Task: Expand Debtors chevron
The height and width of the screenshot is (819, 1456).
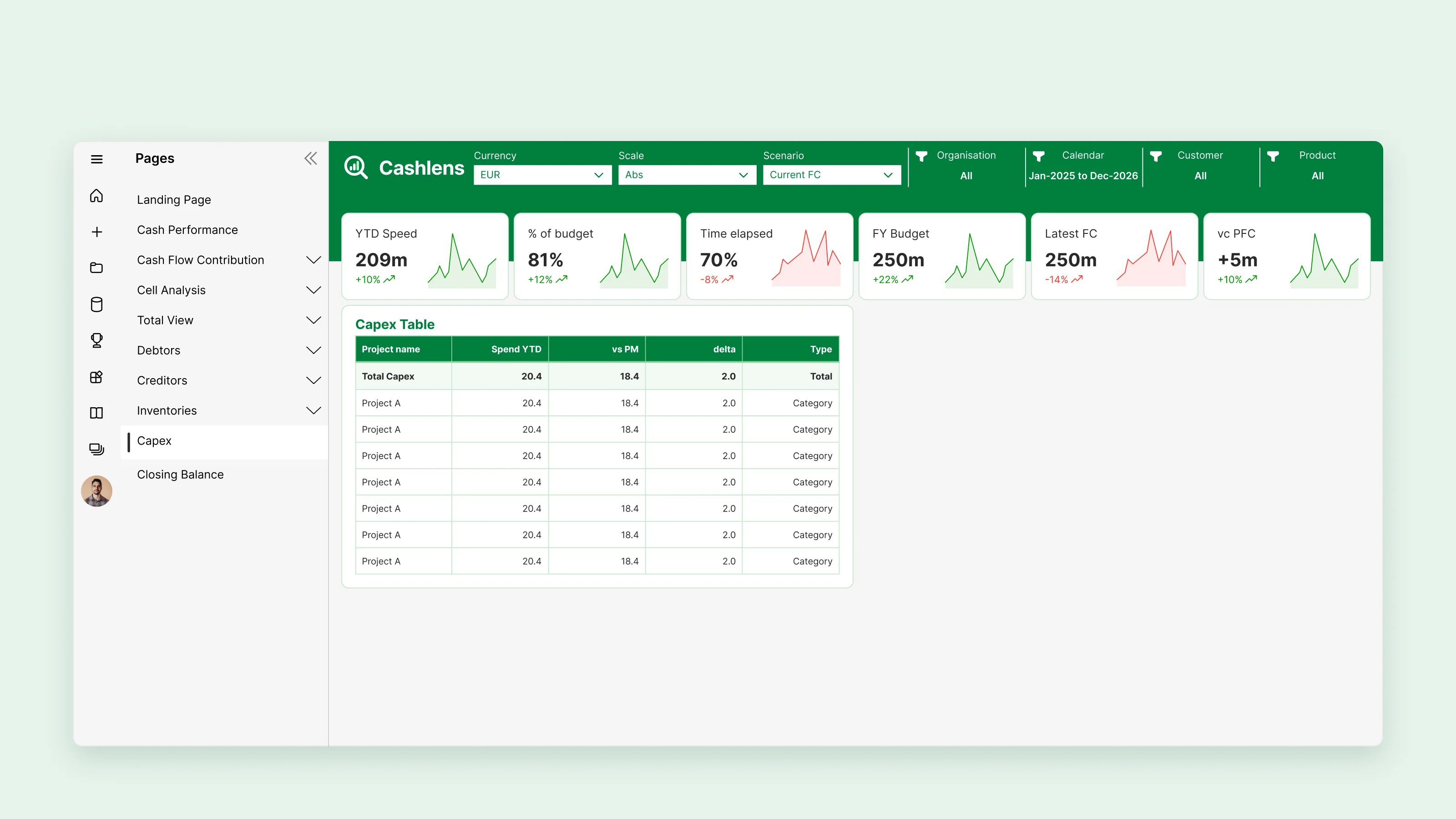Action: [313, 350]
